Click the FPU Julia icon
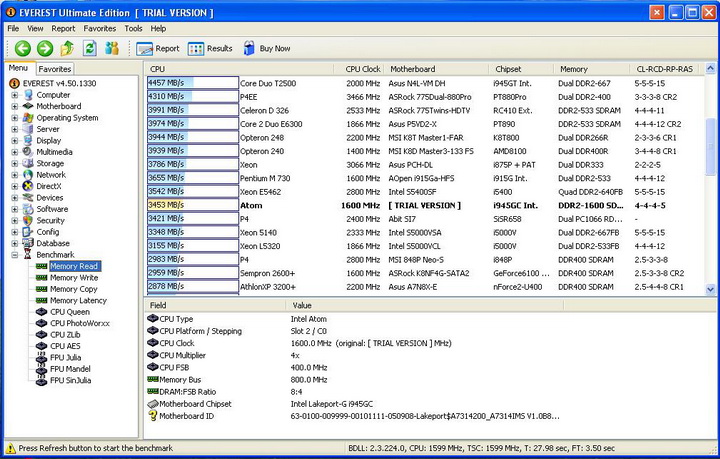 [x=41, y=358]
